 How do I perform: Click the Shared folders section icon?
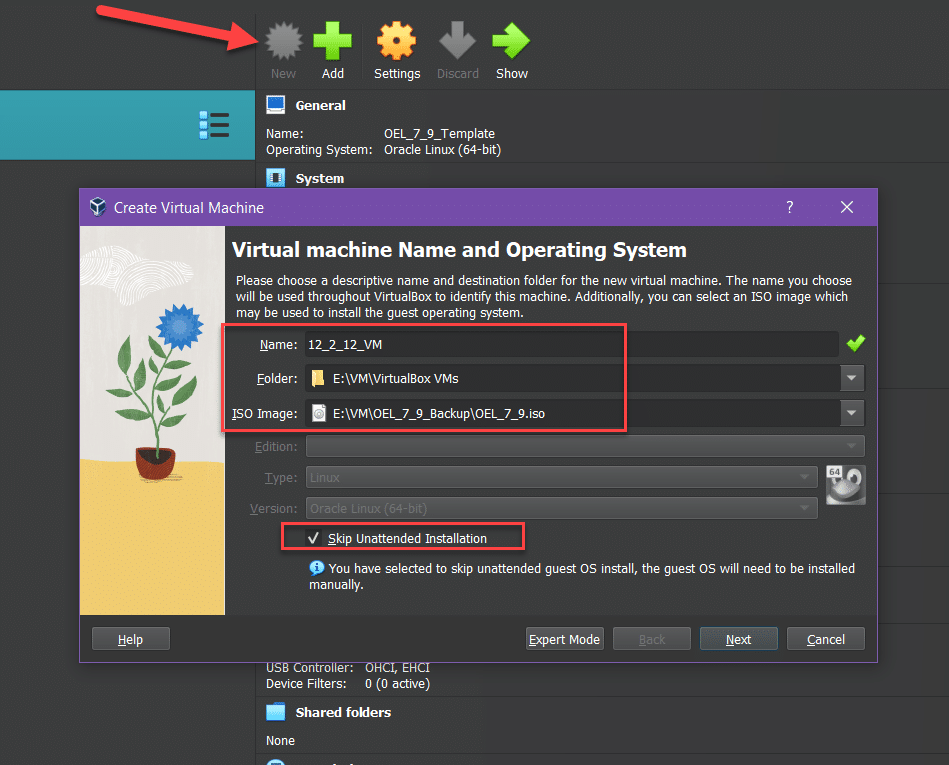(276, 712)
